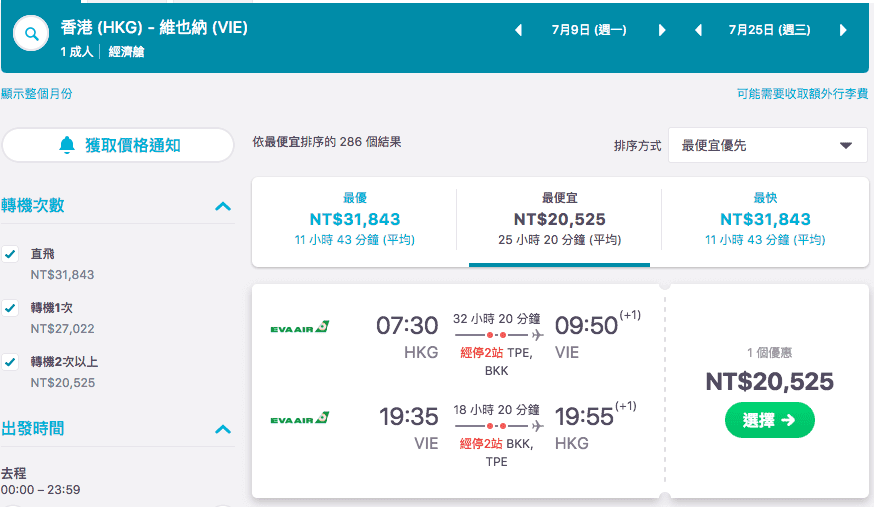The height and width of the screenshot is (507, 874).
Task: Collapse the 轉機次數 filter section
Action: click(x=223, y=206)
